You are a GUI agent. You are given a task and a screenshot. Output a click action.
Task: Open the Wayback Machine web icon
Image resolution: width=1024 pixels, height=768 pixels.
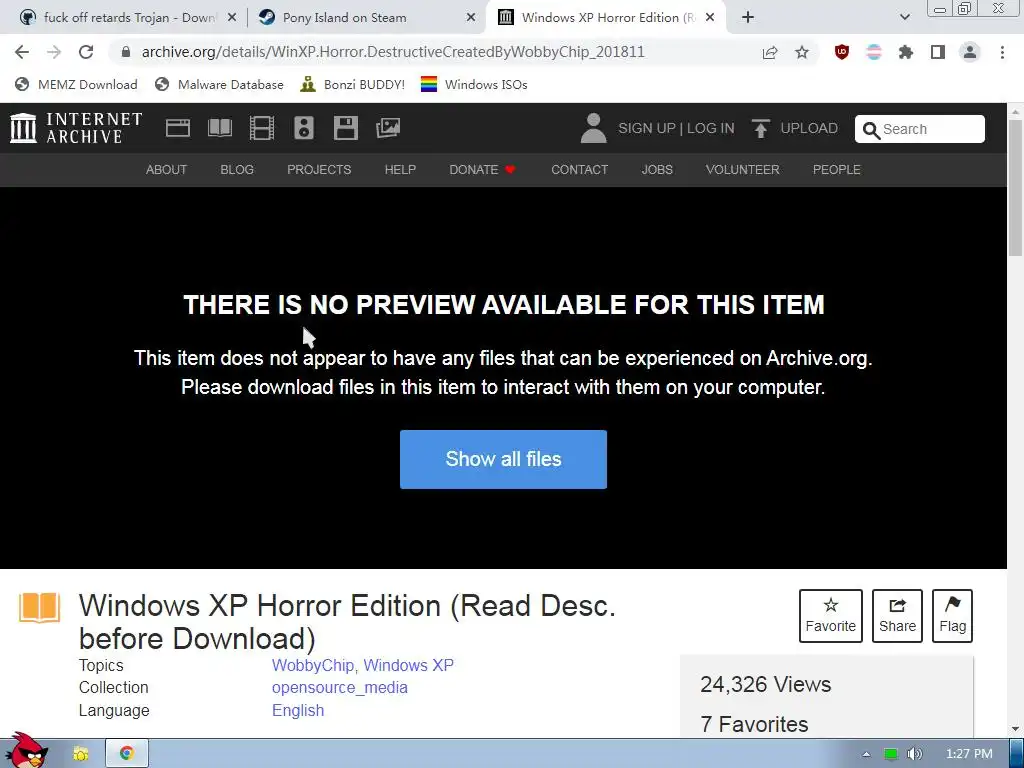coord(178,128)
